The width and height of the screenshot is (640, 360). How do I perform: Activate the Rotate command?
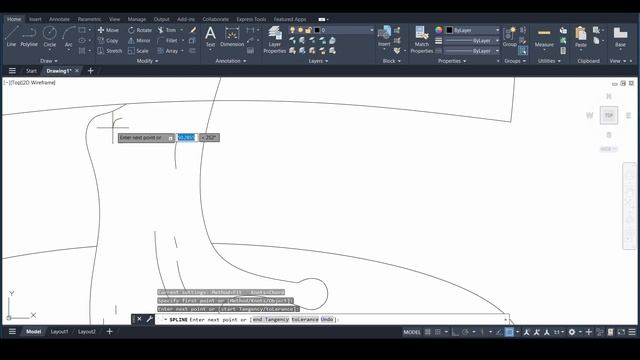pyautogui.click(x=140, y=30)
